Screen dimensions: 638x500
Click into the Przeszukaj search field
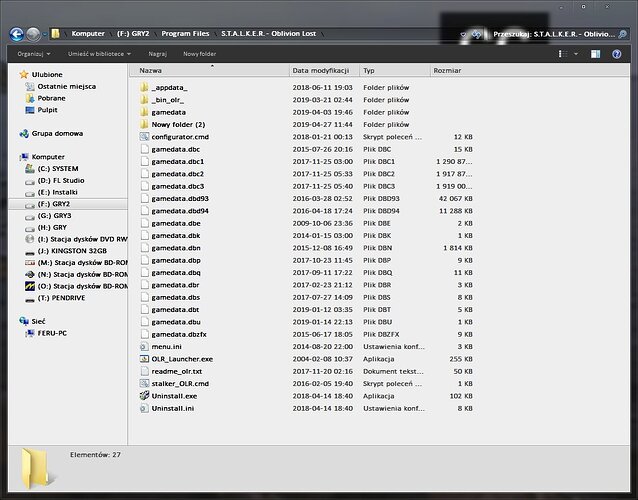[553, 34]
